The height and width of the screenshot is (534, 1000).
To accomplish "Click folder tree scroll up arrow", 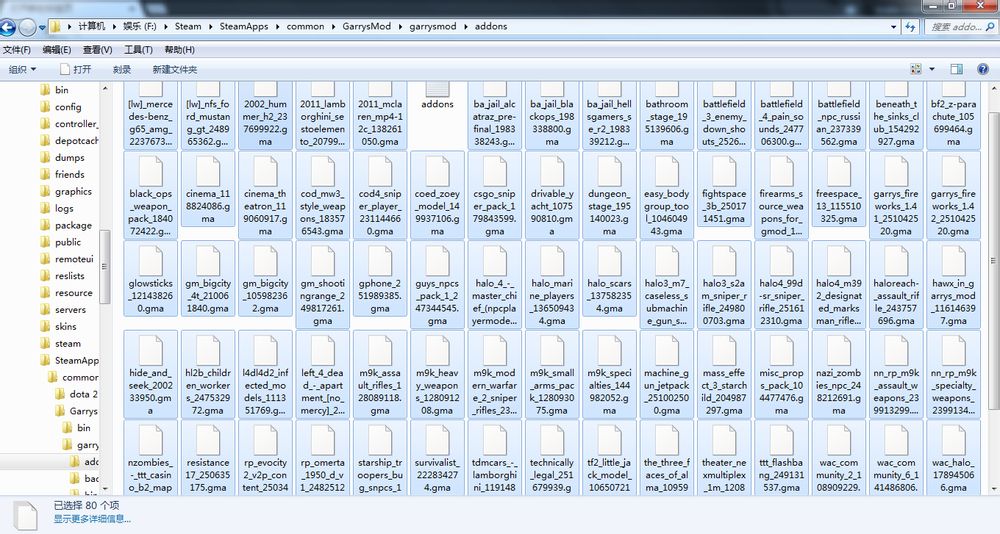I will pos(105,87).
